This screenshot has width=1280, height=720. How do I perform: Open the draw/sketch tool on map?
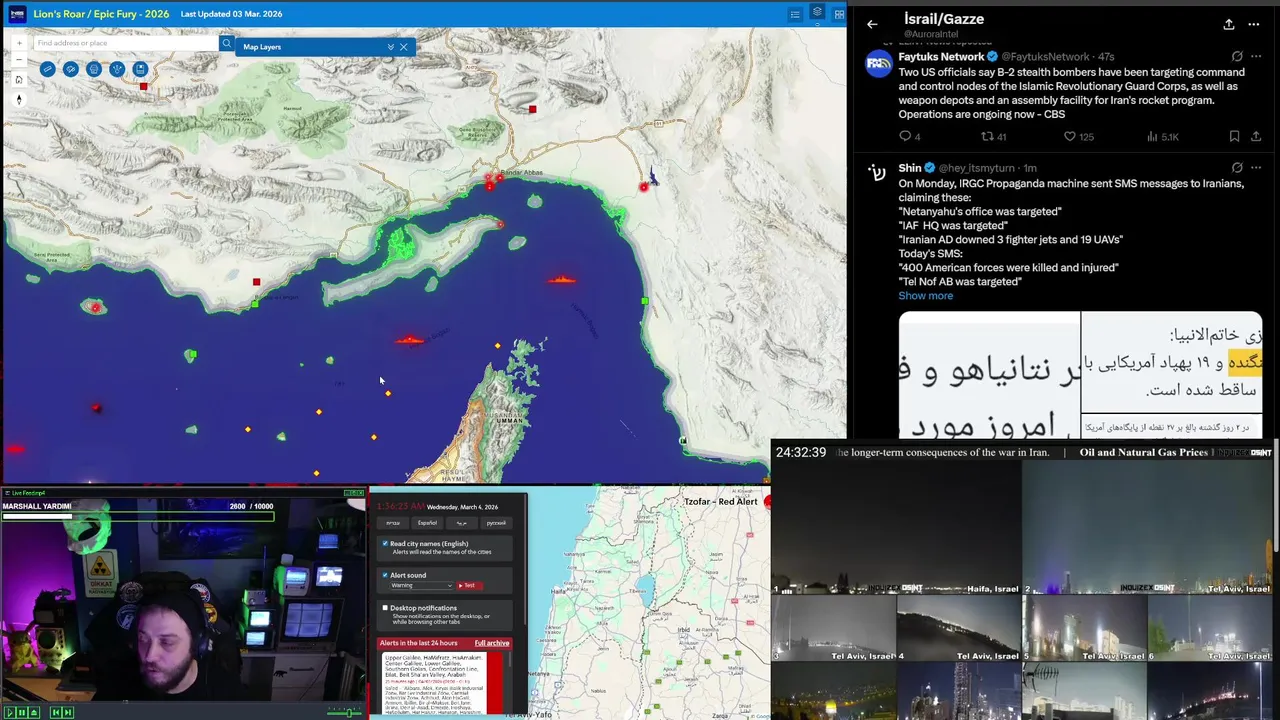point(70,69)
